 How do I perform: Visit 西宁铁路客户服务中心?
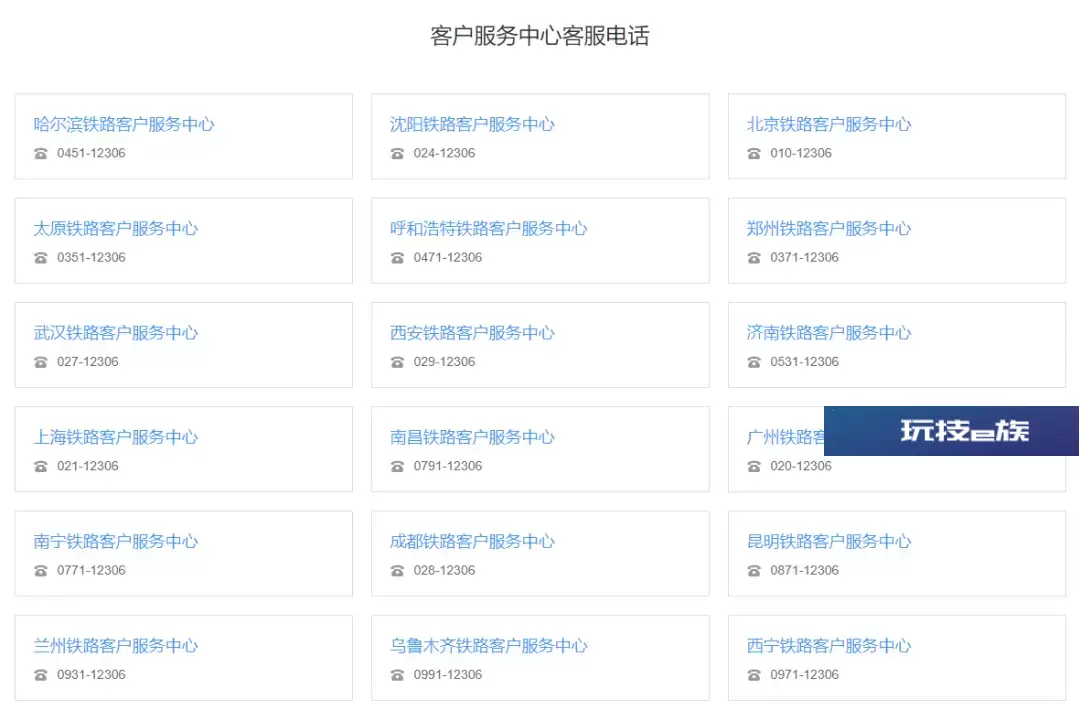point(829,645)
